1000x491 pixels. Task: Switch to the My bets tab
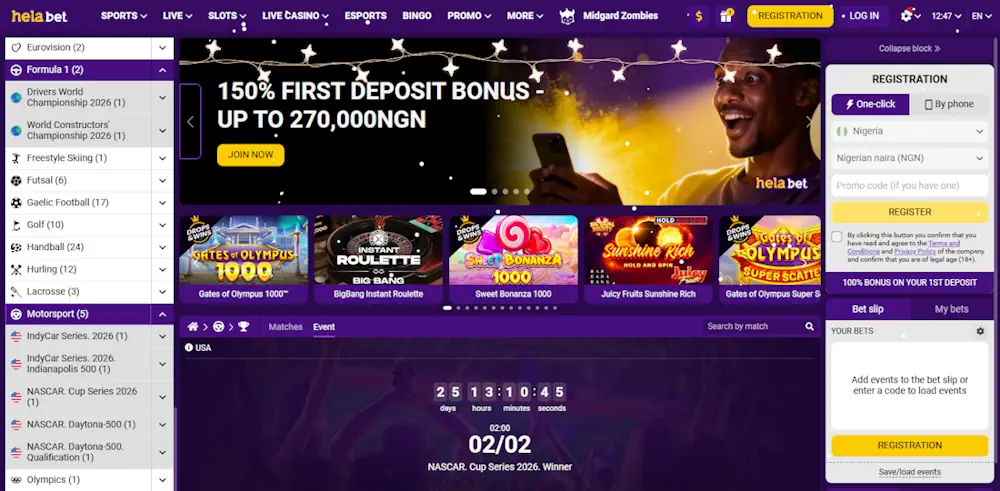pos(952,309)
